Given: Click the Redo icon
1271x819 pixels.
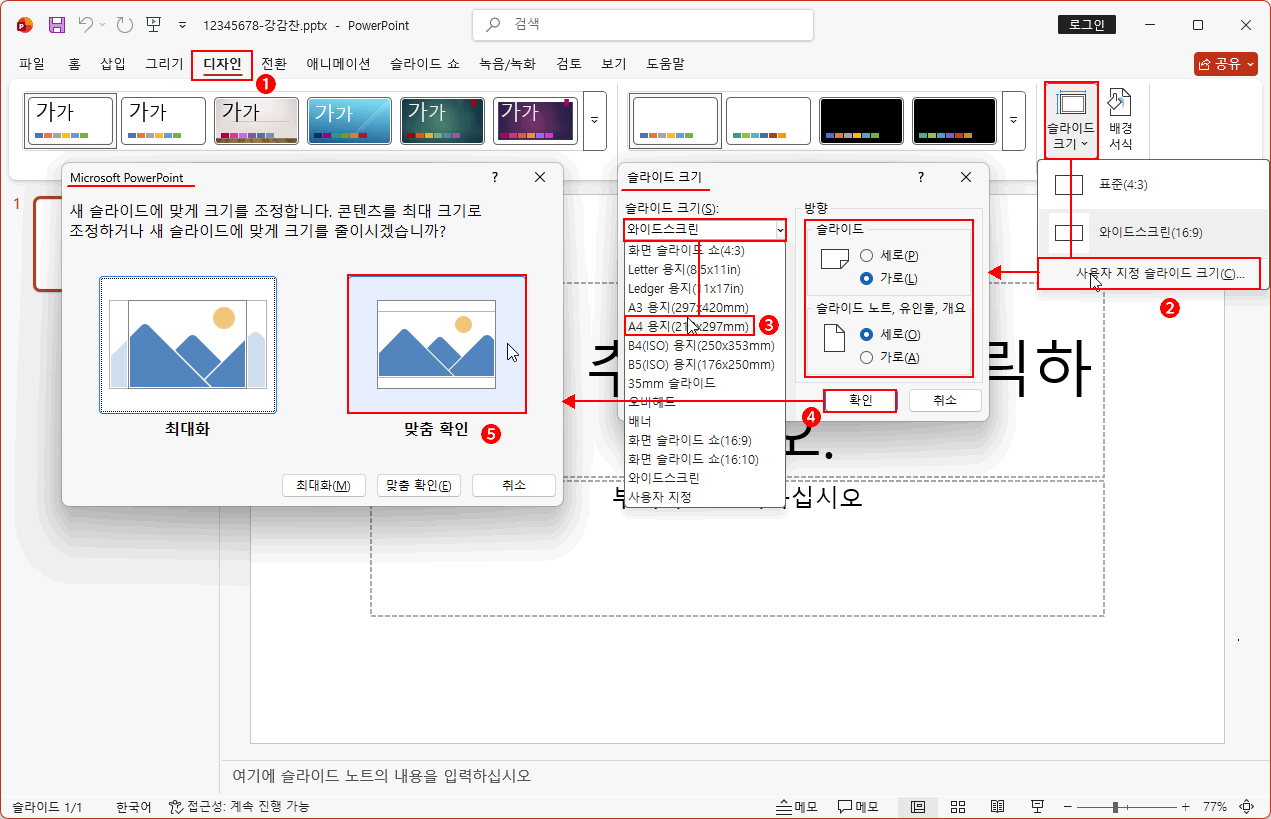Looking at the screenshot, I should pyautogui.click(x=124, y=25).
